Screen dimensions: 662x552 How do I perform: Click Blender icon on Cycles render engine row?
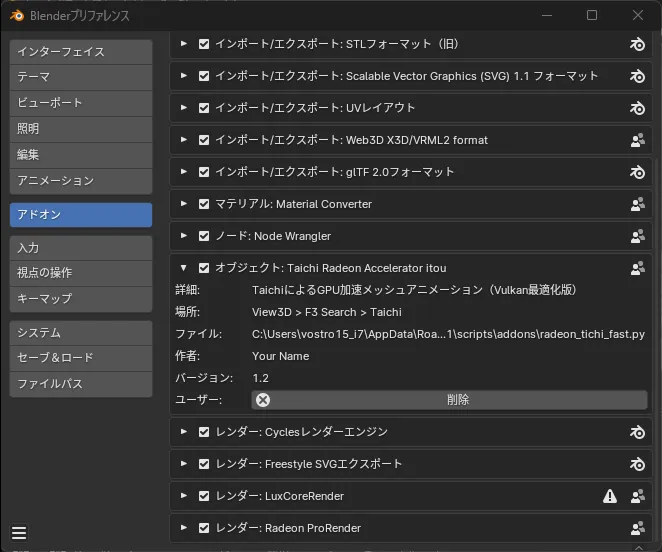[x=637, y=432]
